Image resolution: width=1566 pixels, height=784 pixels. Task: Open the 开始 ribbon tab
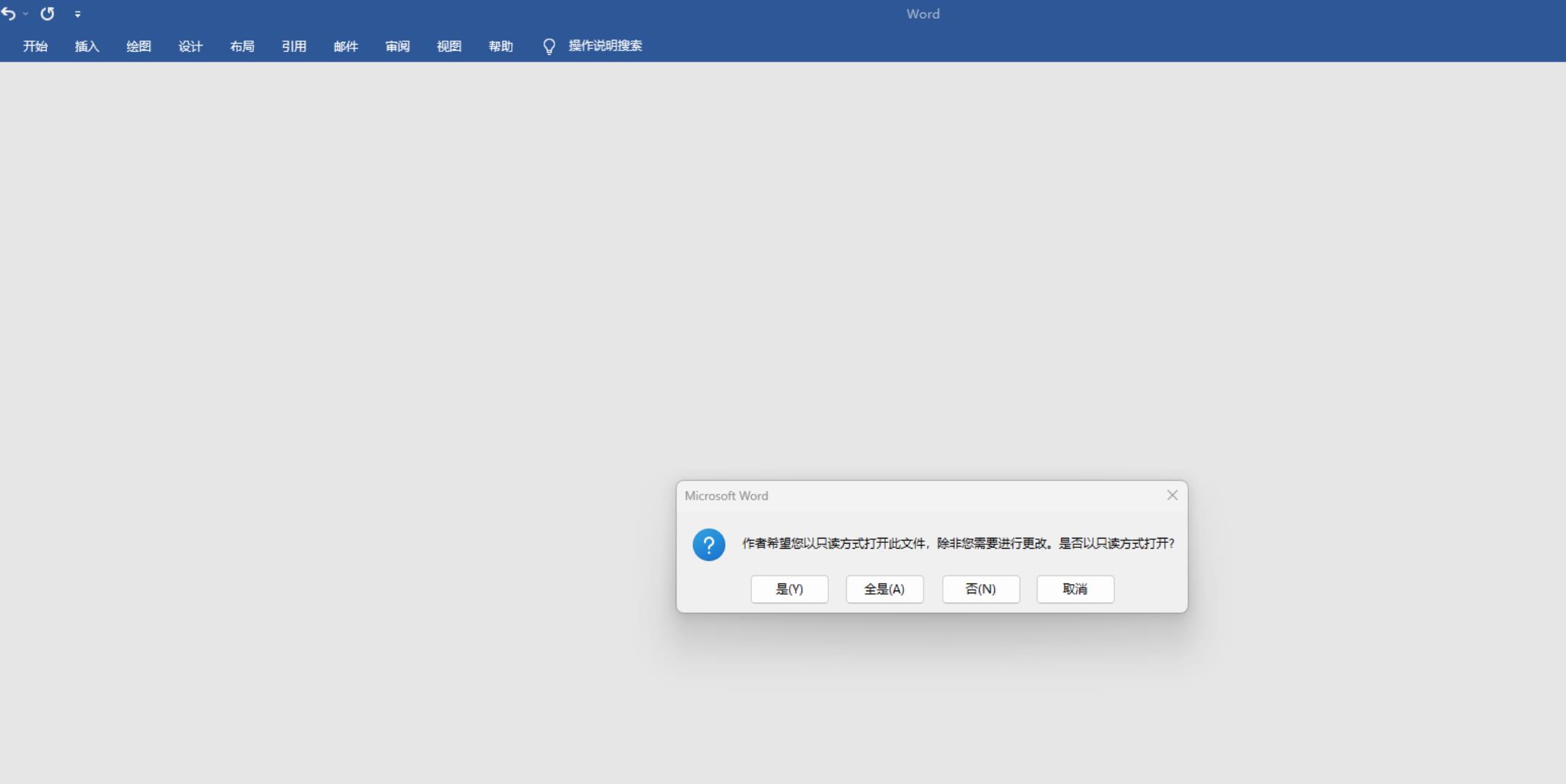click(35, 46)
